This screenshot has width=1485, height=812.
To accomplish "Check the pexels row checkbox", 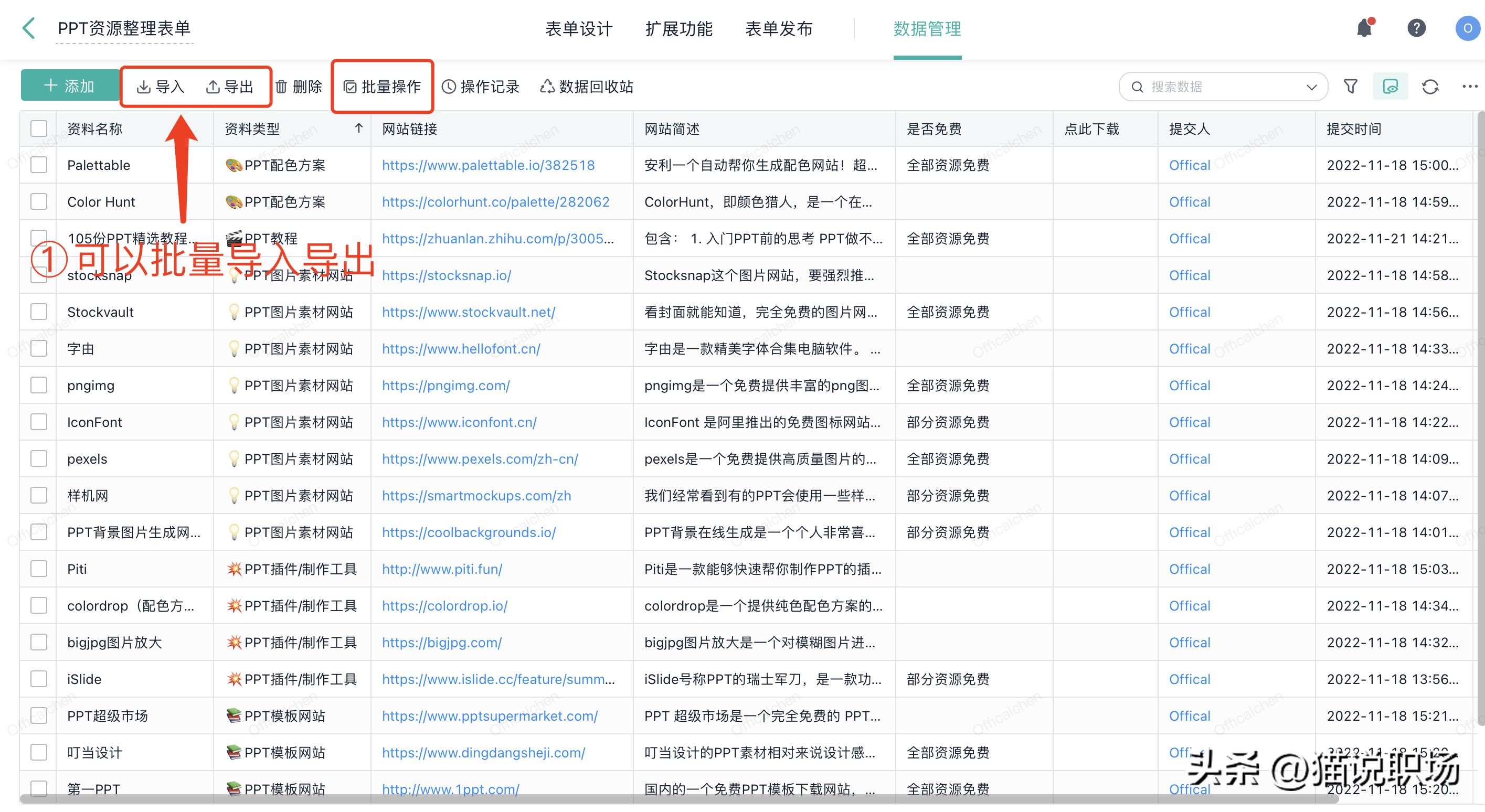I will (x=39, y=459).
